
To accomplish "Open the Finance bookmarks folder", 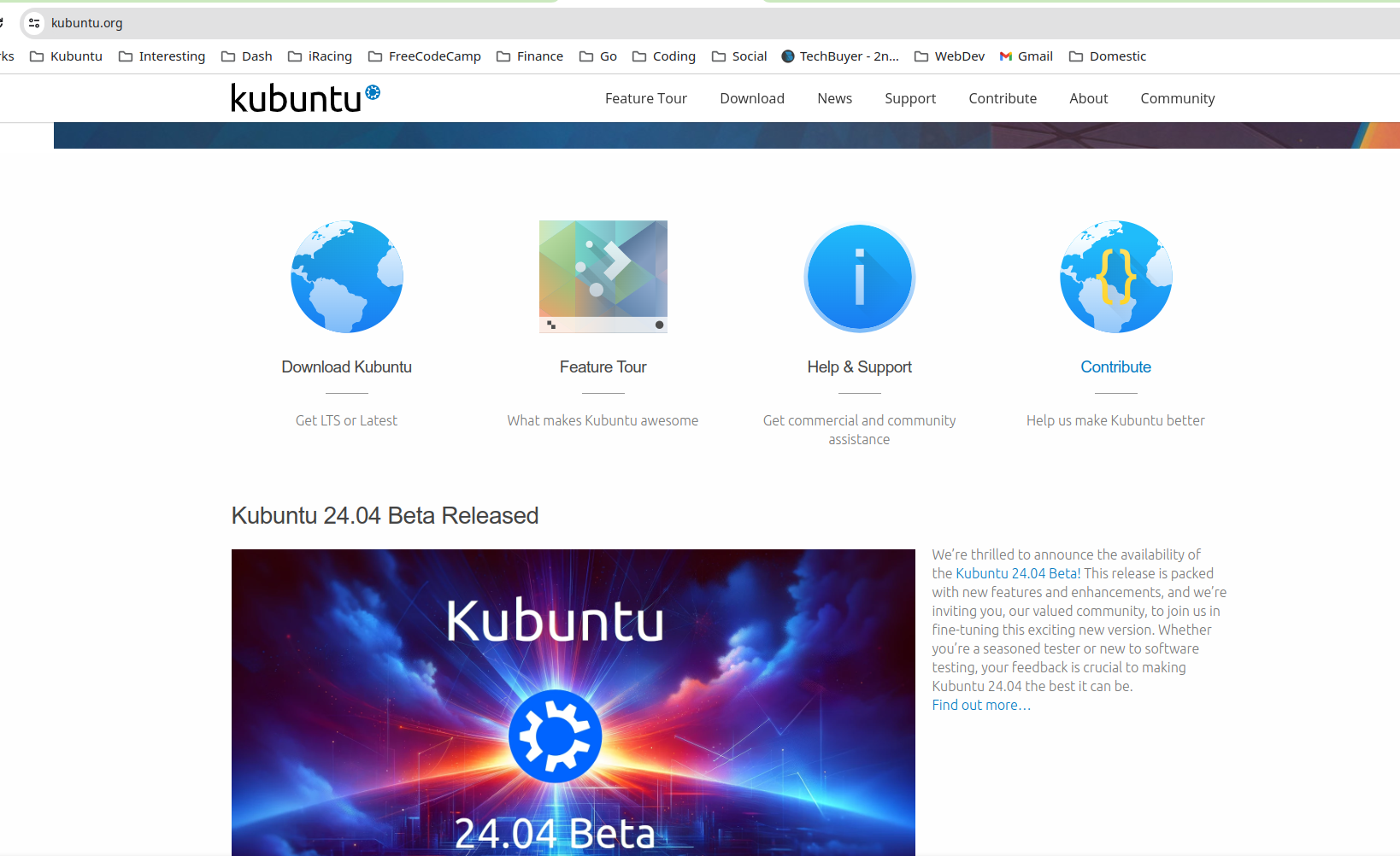I will (530, 56).
